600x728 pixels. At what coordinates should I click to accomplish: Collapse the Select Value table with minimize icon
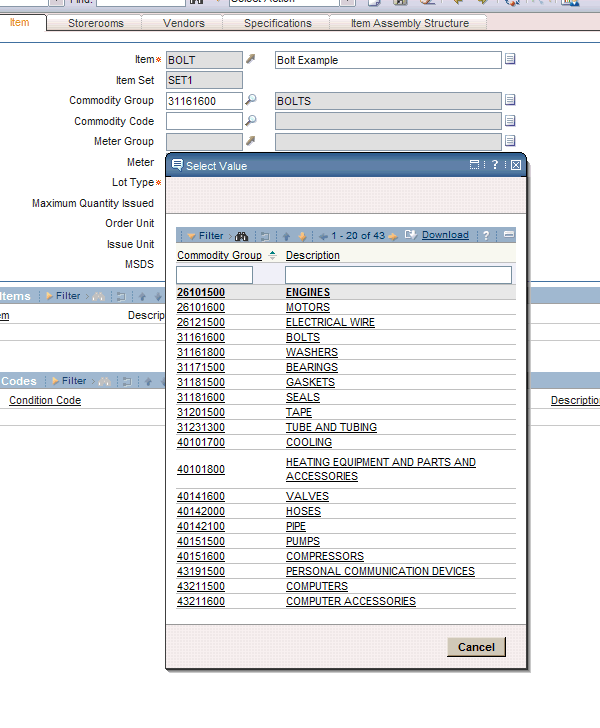[509, 235]
